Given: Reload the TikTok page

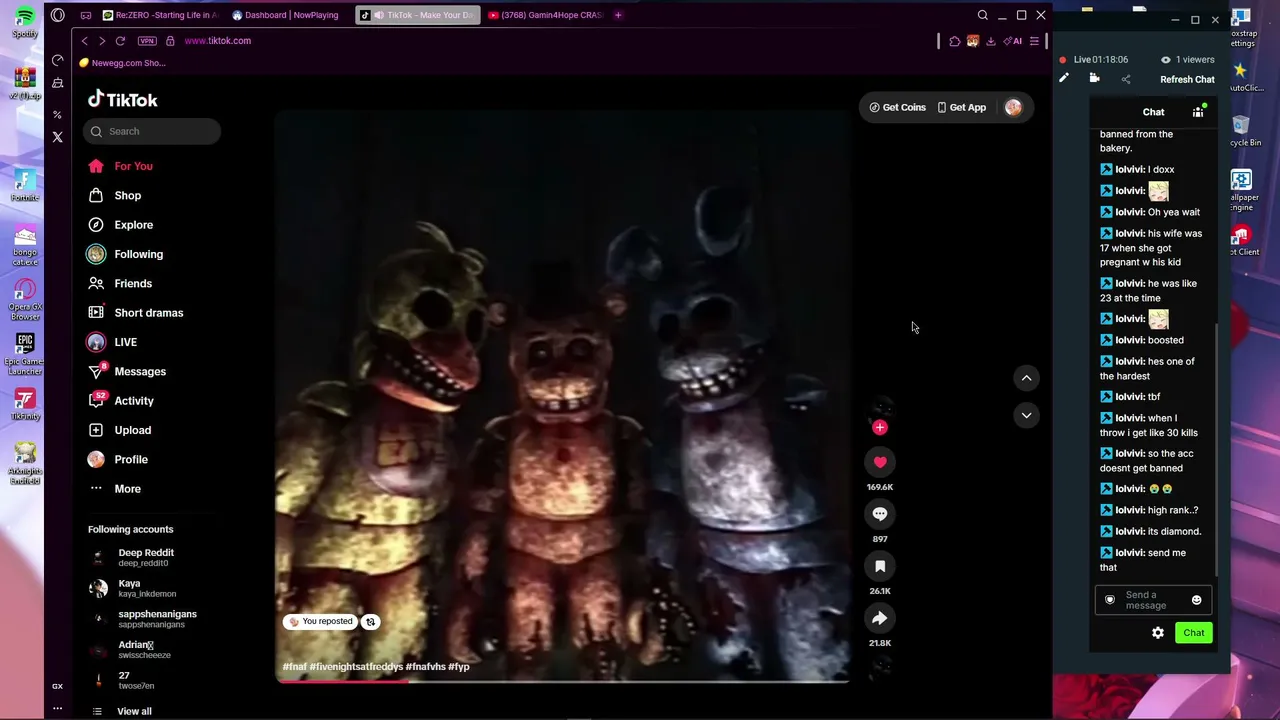Looking at the screenshot, I should pyautogui.click(x=120, y=41).
